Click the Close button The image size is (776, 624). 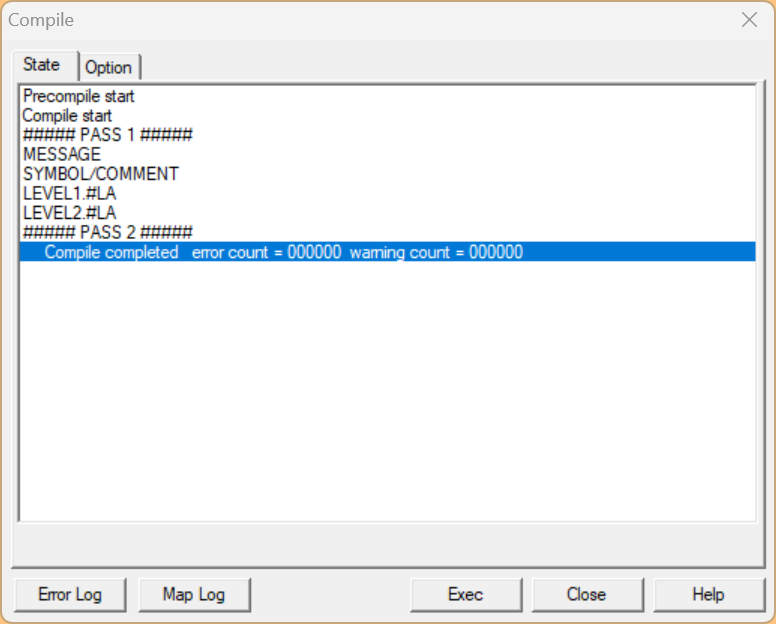587,594
